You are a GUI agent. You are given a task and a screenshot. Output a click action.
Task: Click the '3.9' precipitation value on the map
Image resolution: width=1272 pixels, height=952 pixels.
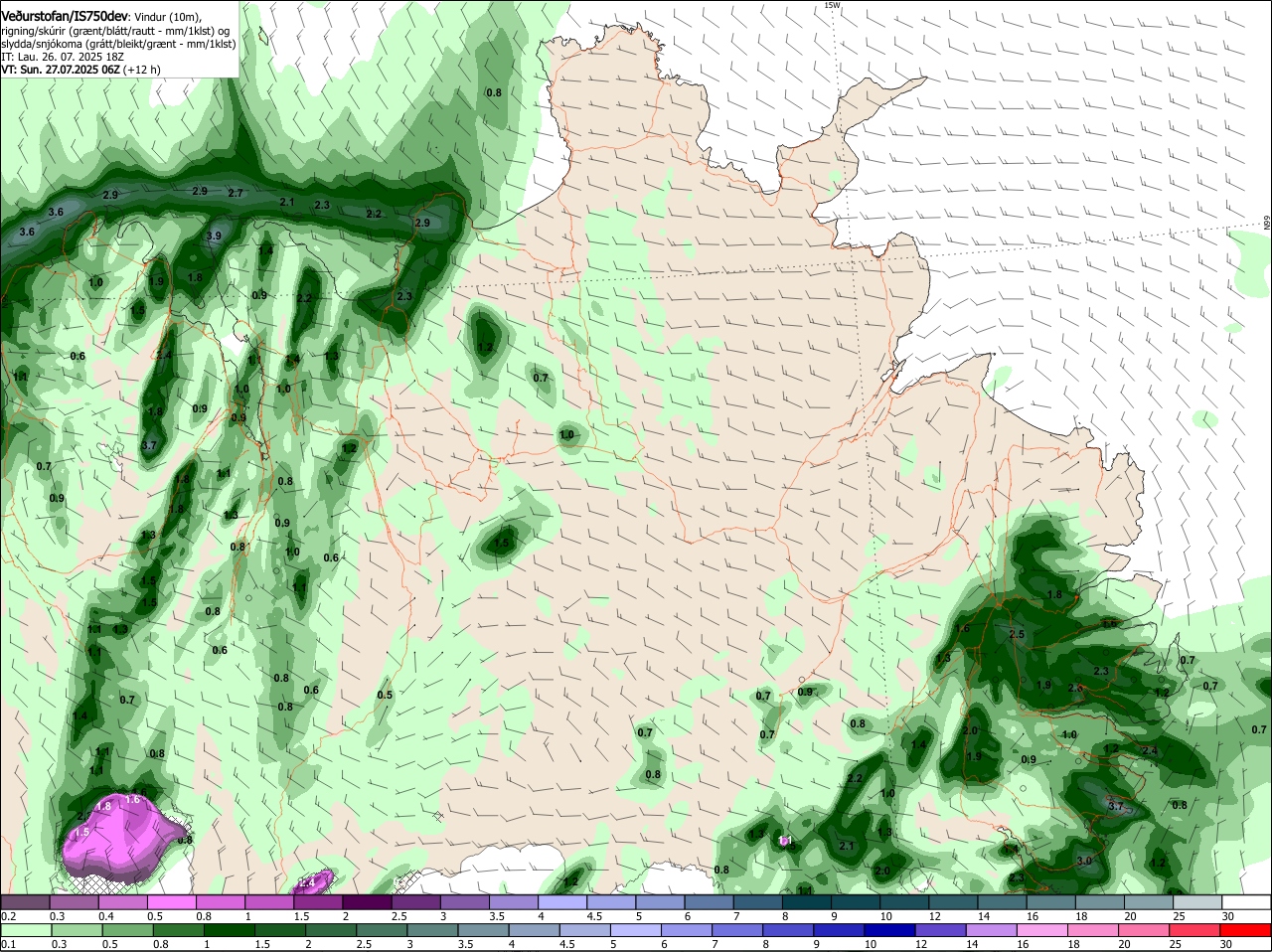pos(214,236)
